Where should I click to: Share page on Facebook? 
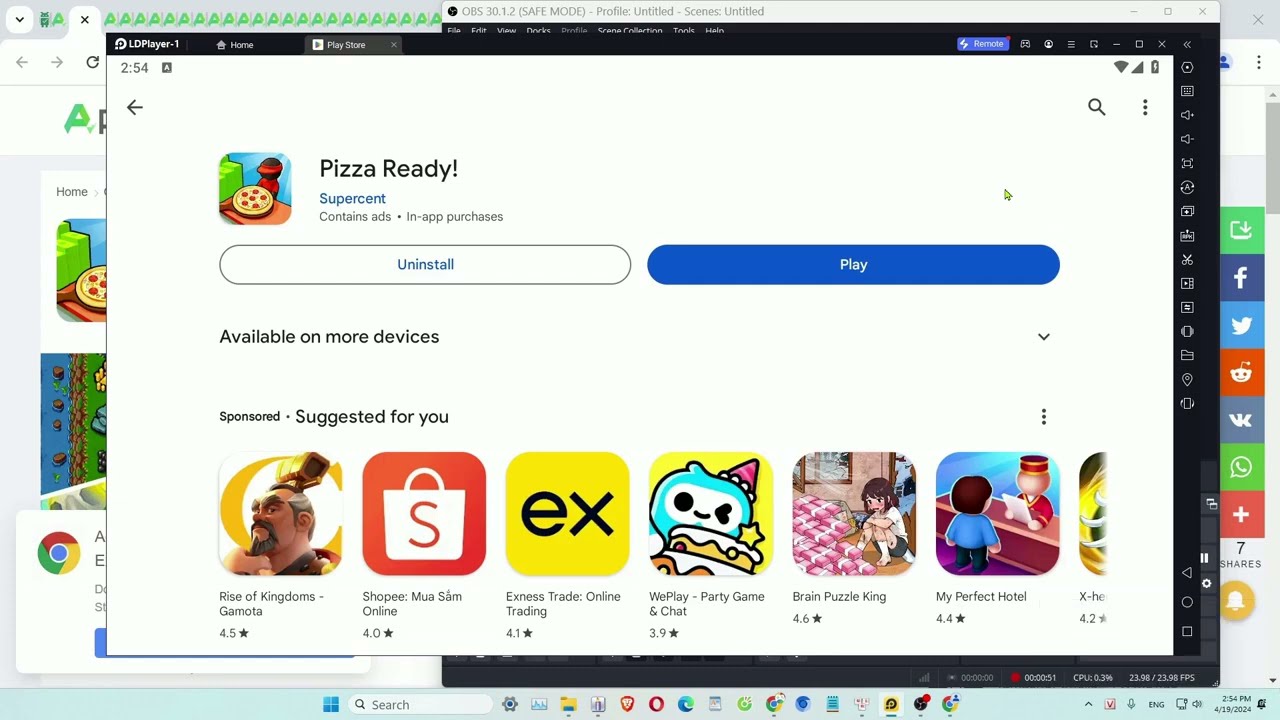[1241, 277]
